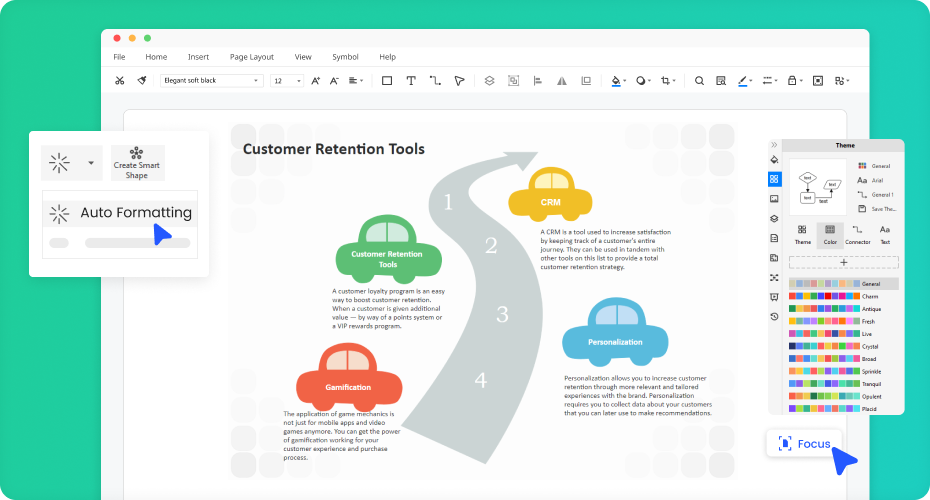Viewport: 930px width, 500px height.
Task: Open History panel in right sidebar
Action: click(x=774, y=316)
